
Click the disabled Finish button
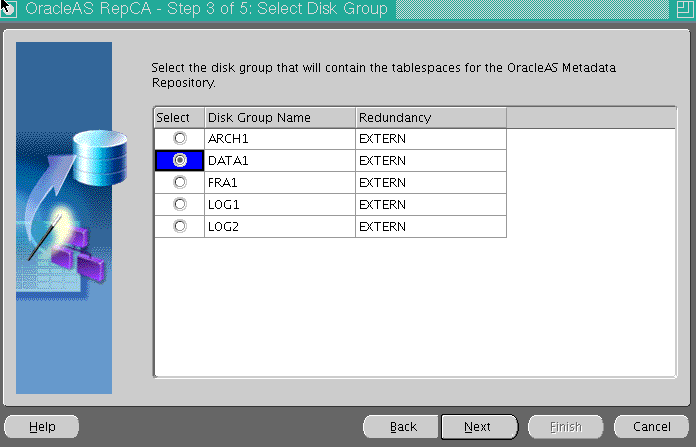[x=566, y=427]
